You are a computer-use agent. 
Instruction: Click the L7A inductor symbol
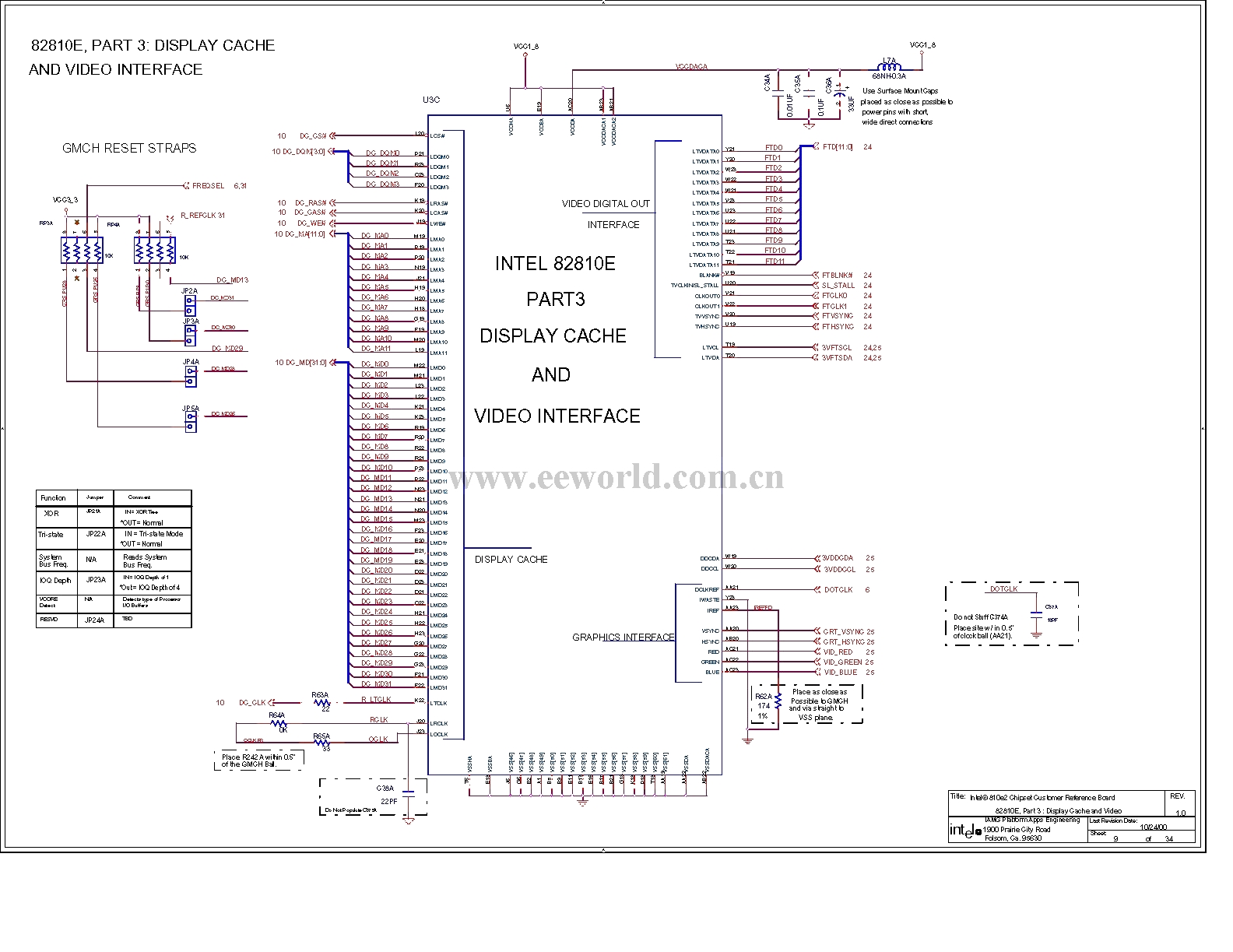click(x=889, y=68)
